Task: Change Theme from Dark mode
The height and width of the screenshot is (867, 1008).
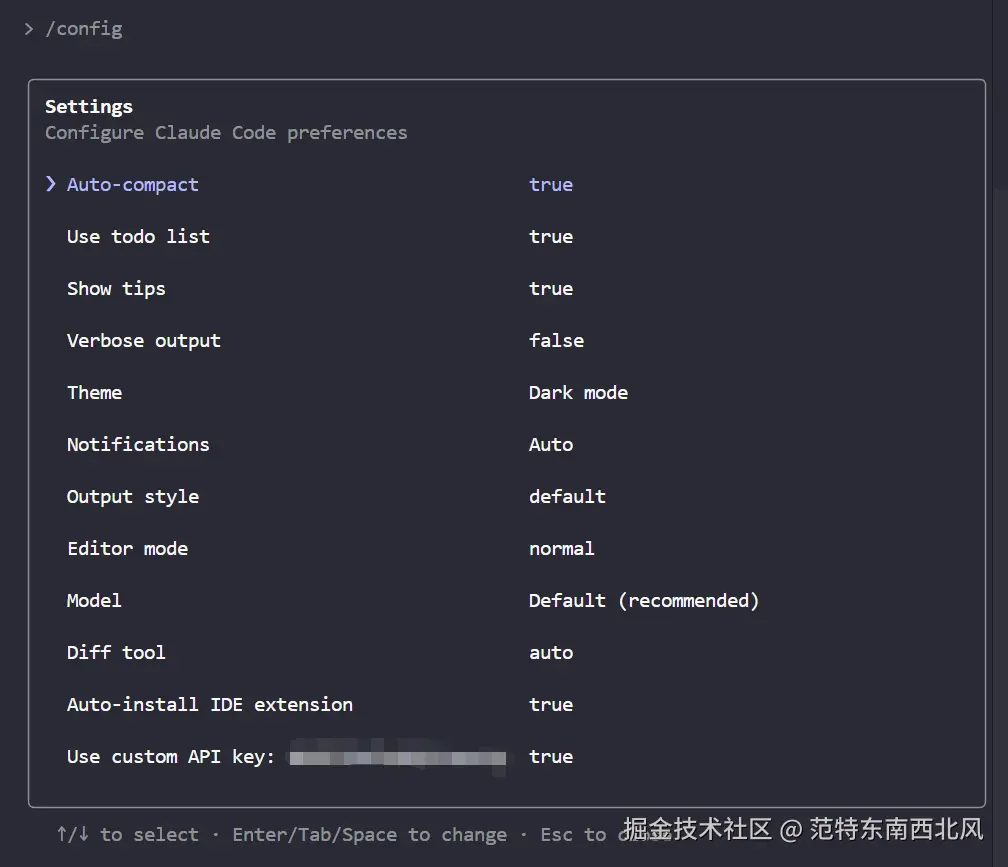Action: (94, 392)
